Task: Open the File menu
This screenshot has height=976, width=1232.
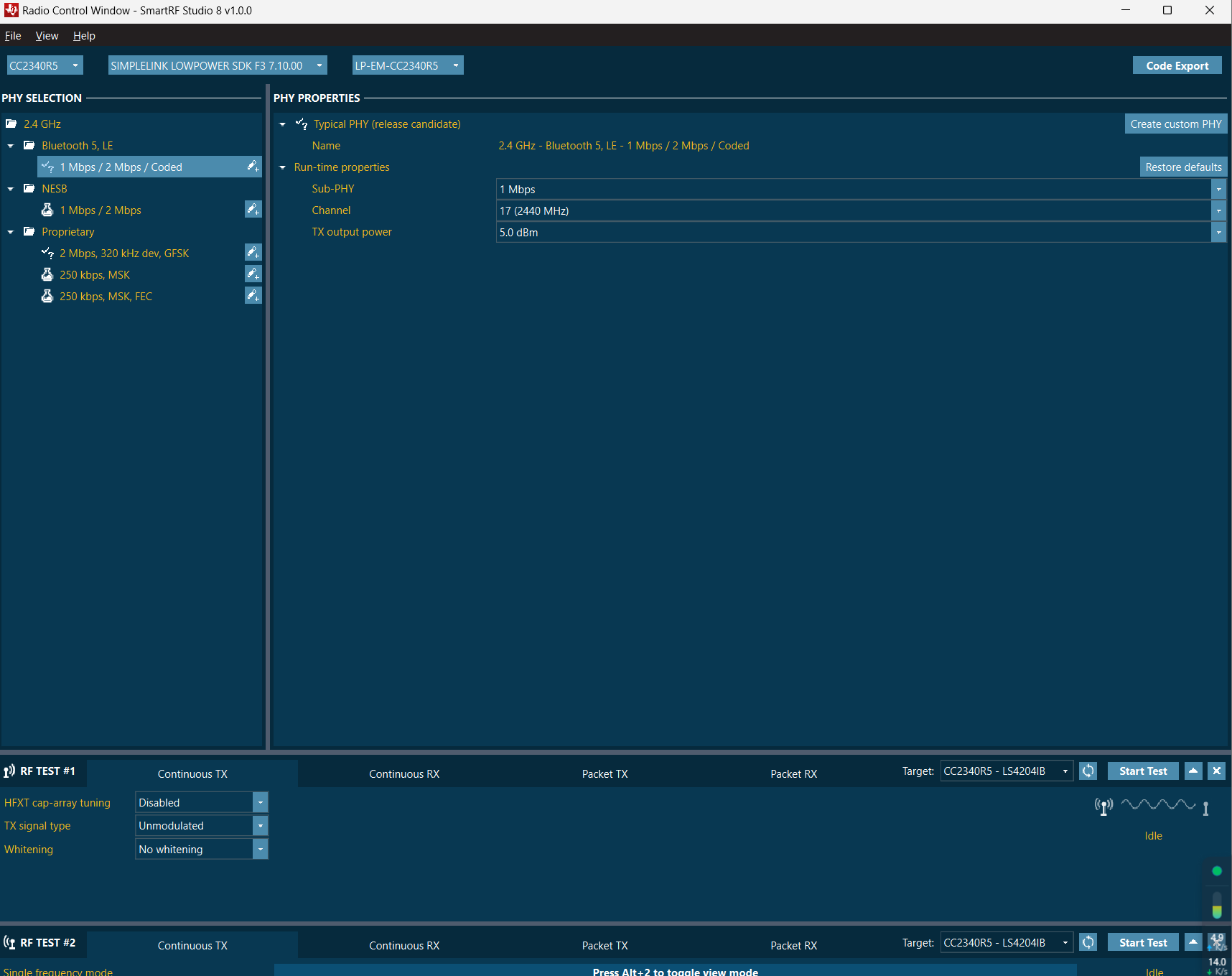Action: tap(13, 36)
